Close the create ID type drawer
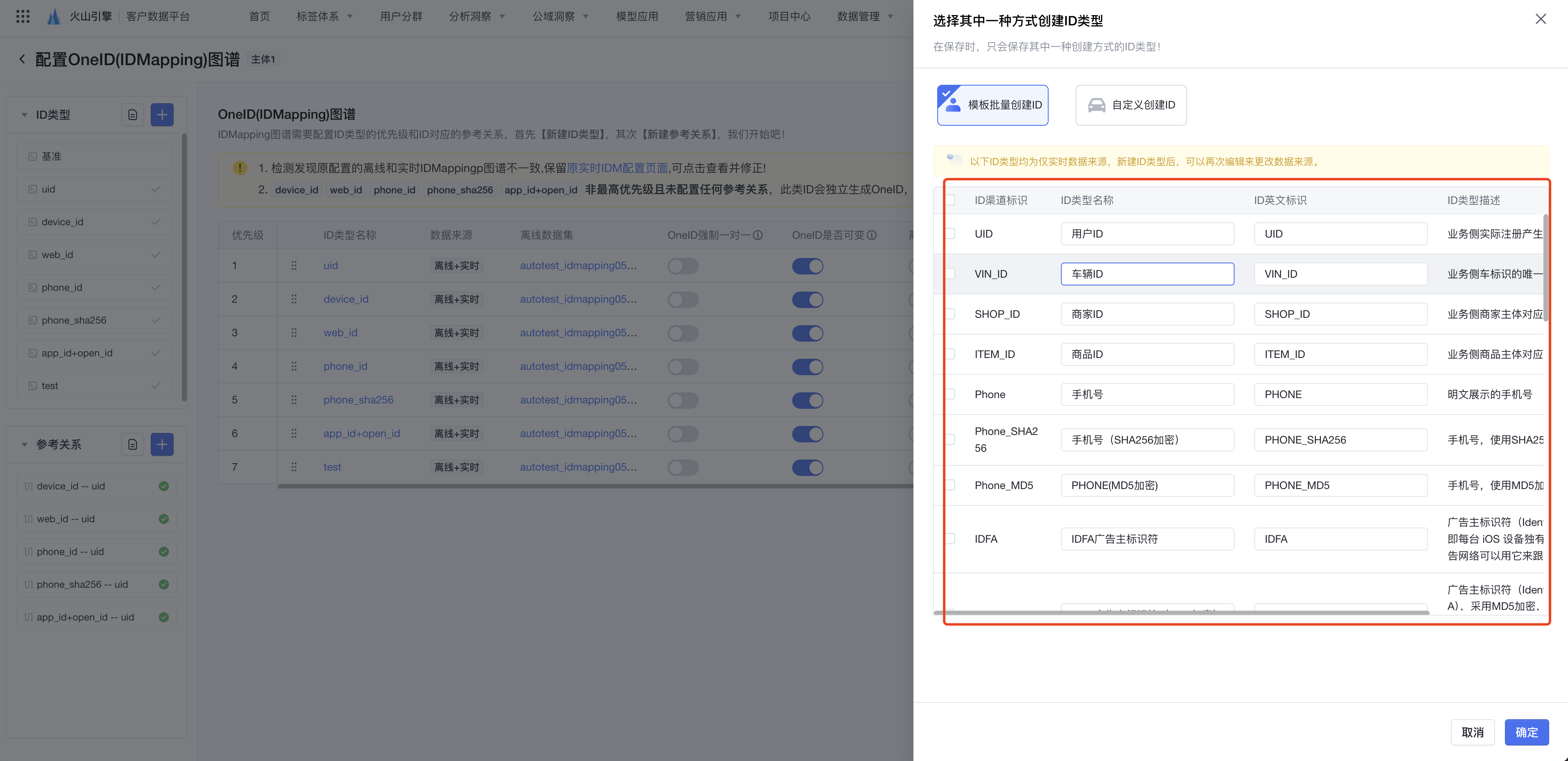 point(1541,19)
